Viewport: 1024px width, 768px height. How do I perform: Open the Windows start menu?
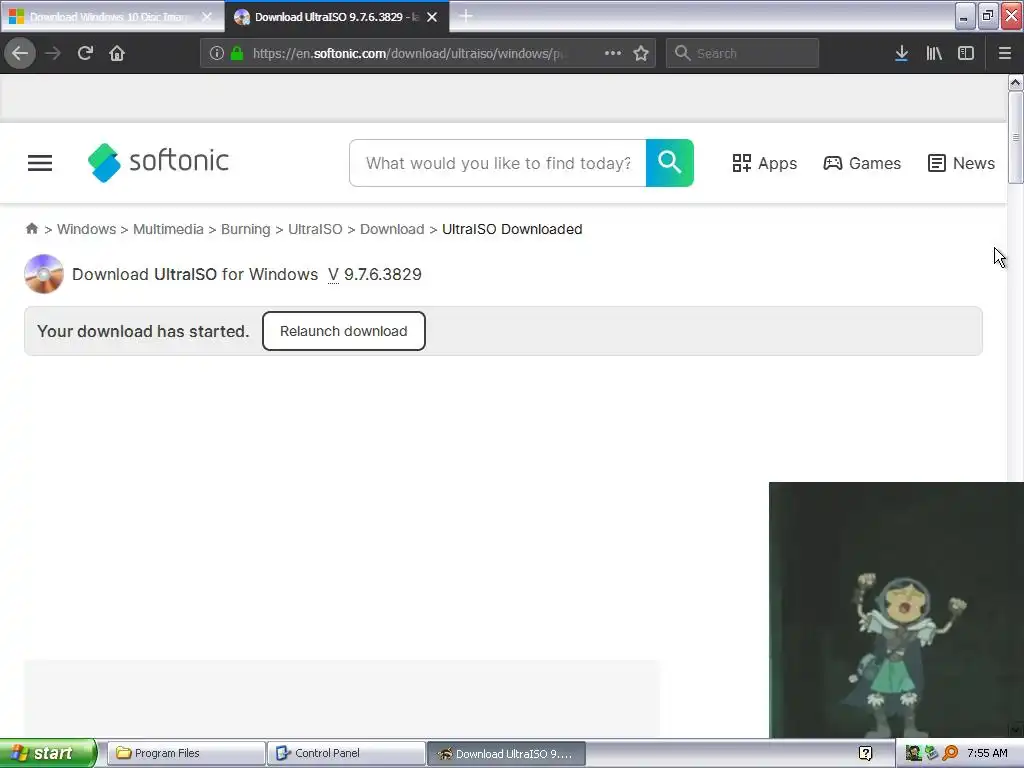tap(48, 753)
